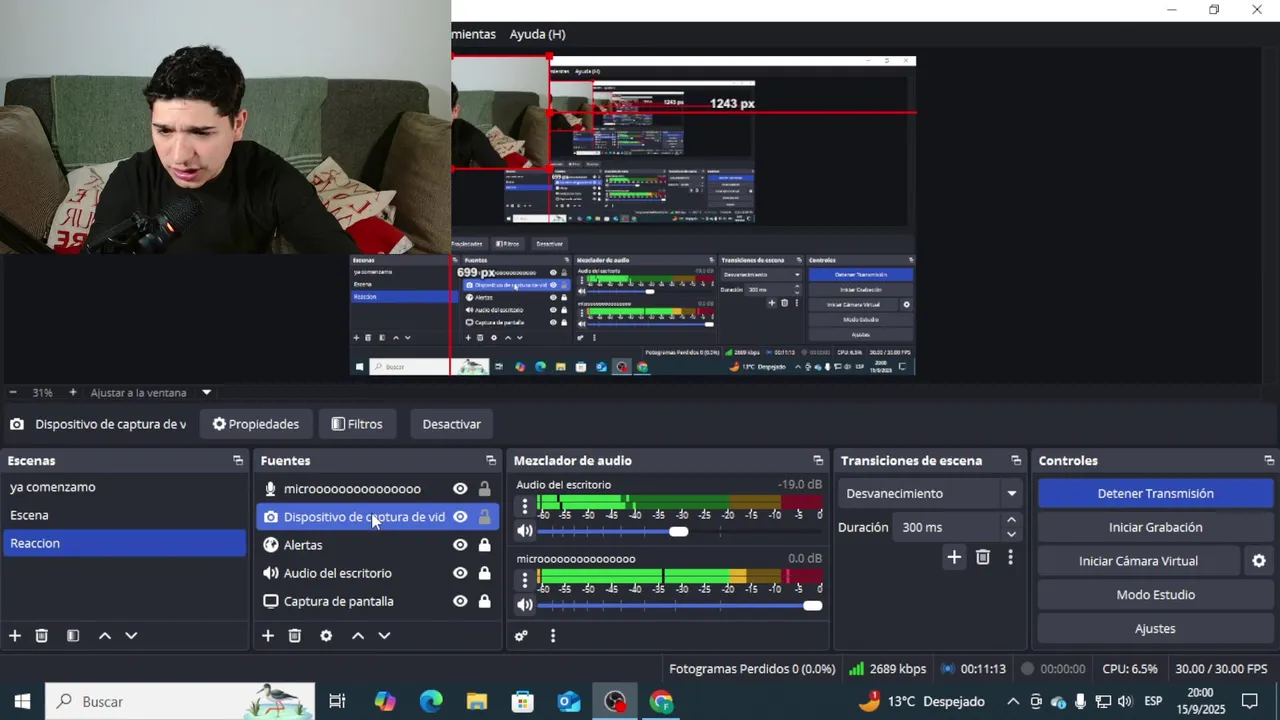Hide Dispositivo de captura de video source
The height and width of the screenshot is (720, 1280).
pos(460,517)
